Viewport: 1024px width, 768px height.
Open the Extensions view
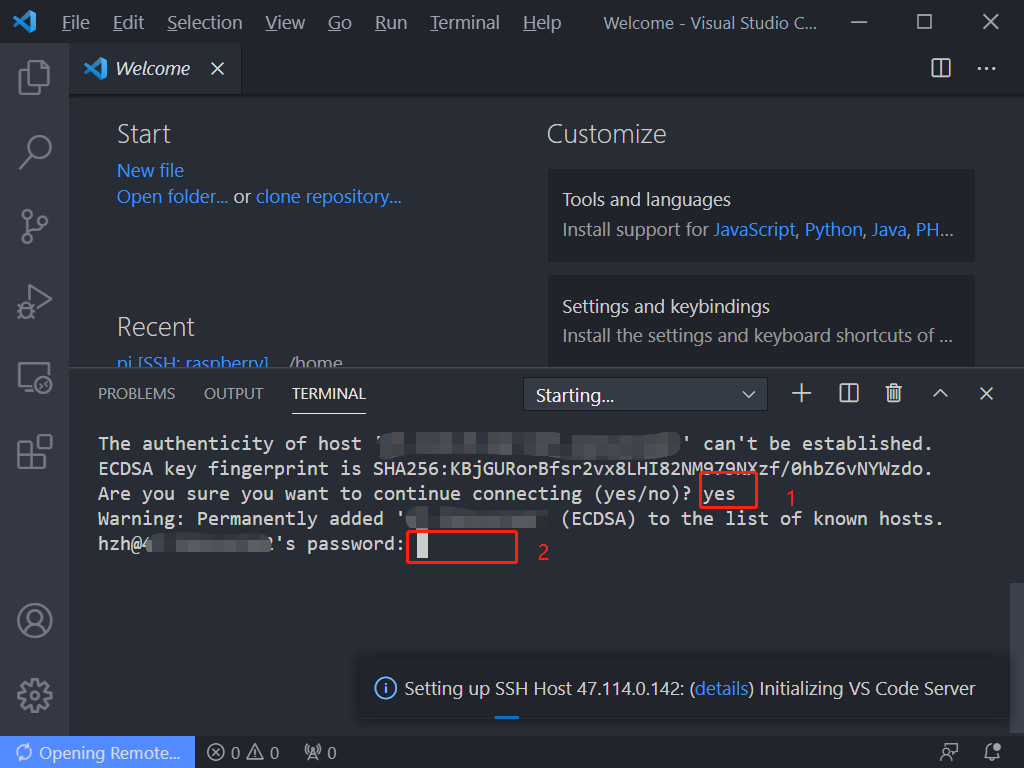[x=34, y=451]
